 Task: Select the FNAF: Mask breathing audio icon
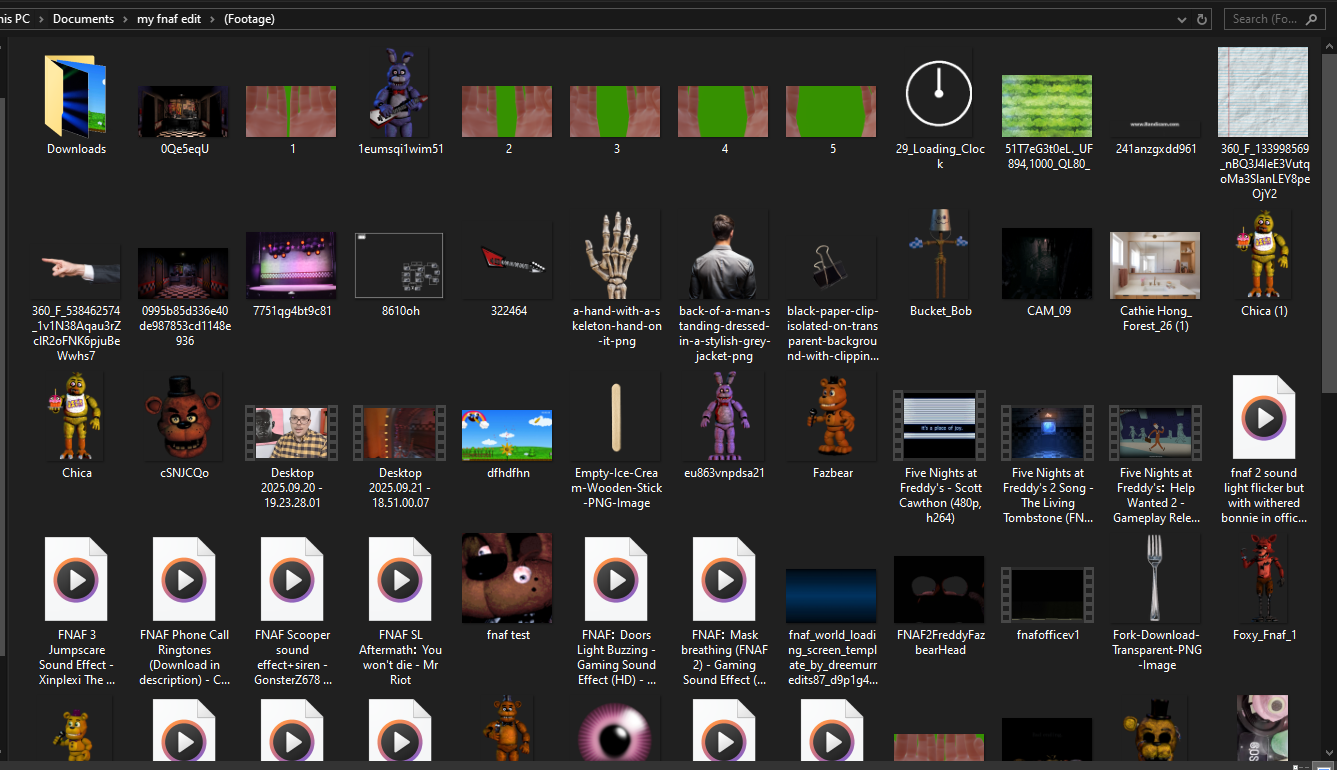[724, 579]
